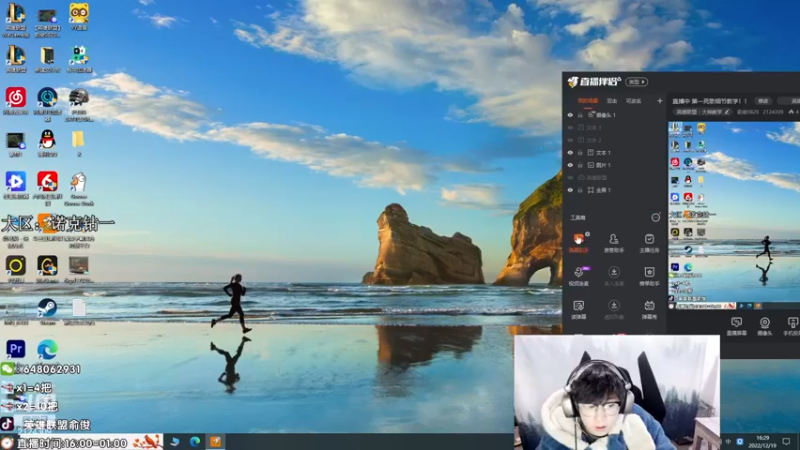Open the red "6" desktop shortcut
This screenshot has width=800, height=450.
click(47, 188)
